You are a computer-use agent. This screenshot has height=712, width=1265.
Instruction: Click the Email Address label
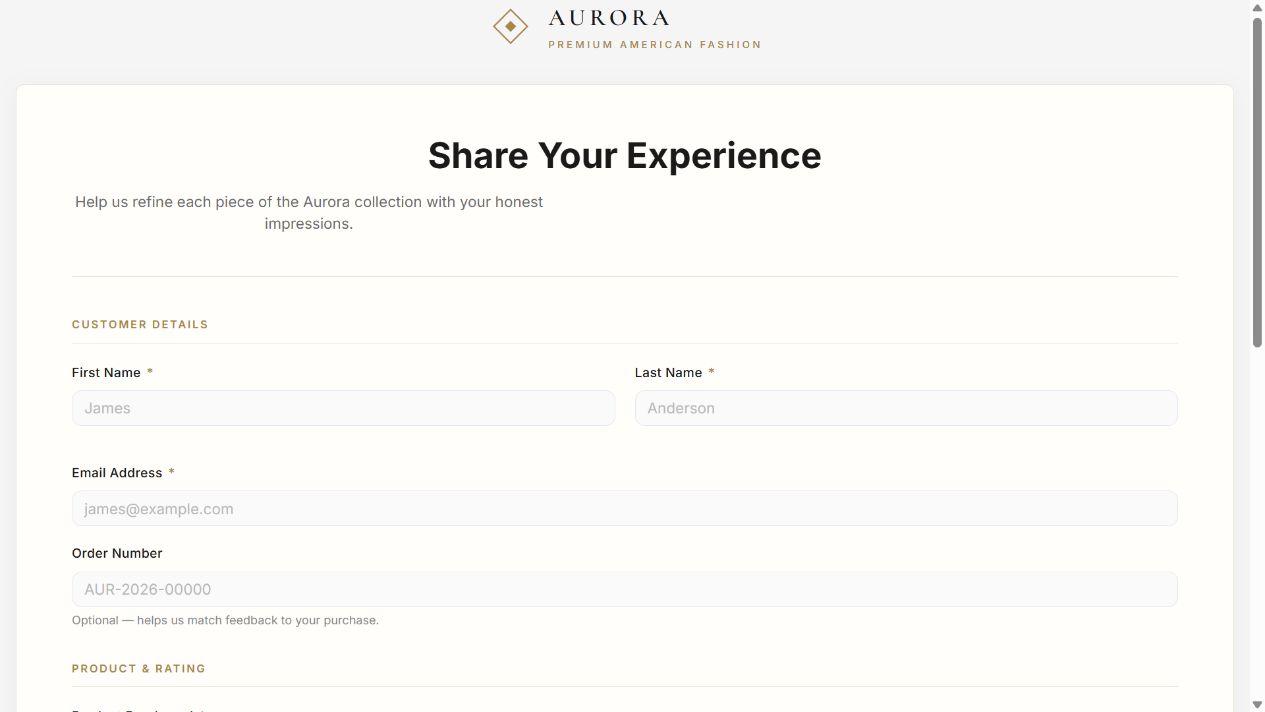coord(117,473)
